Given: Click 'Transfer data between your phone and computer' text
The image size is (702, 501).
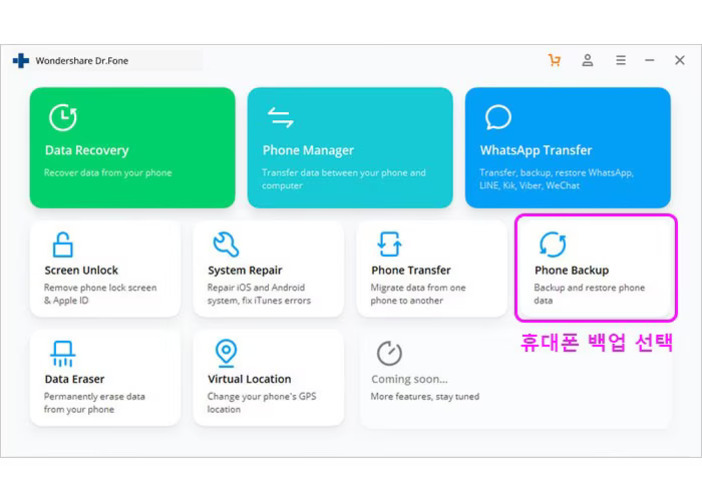Looking at the screenshot, I should (x=344, y=179).
